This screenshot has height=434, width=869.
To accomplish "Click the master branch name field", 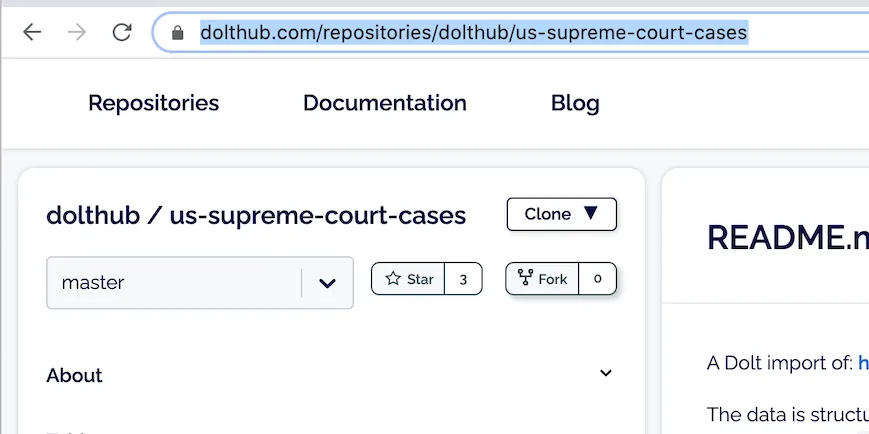I will [x=175, y=283].
